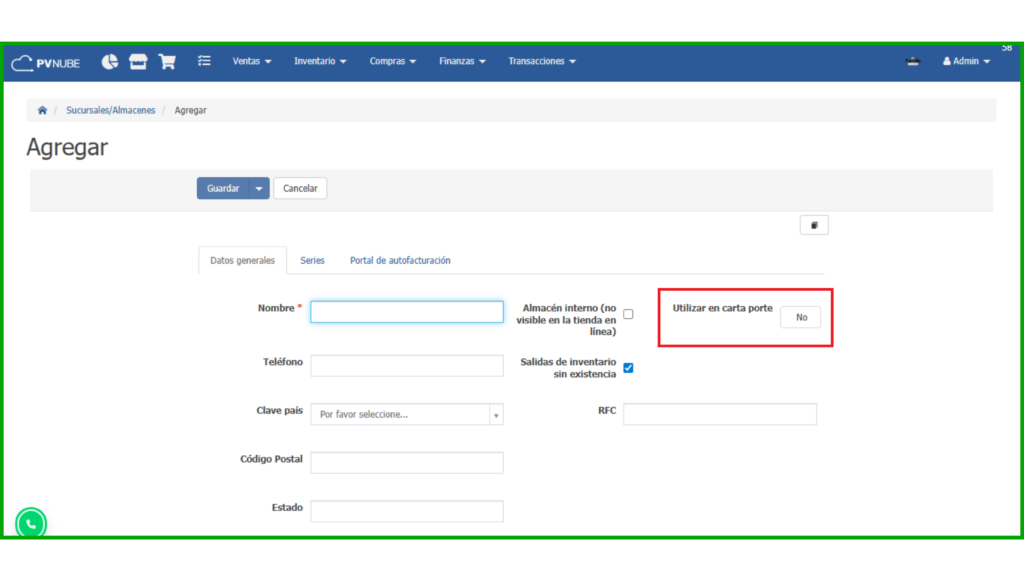
Task: Click the Cancelar button
Action: click(300, 188)
